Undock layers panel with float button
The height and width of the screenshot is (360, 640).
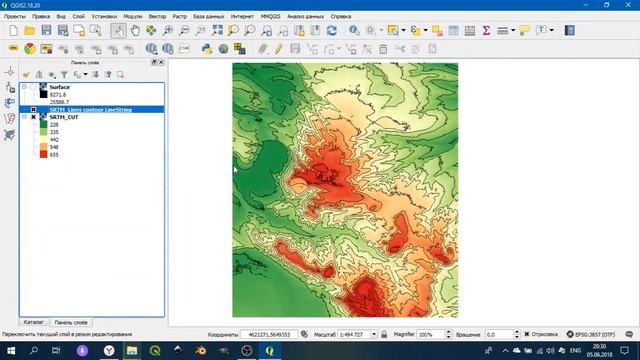(154, 62)
